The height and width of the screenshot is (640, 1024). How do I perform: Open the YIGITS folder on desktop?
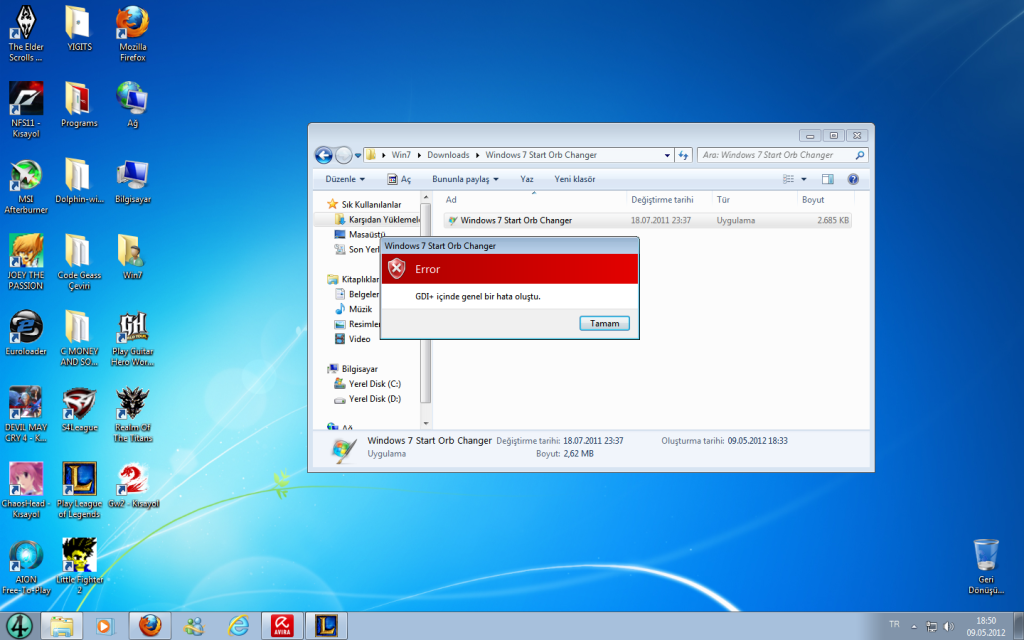point(79,29)
